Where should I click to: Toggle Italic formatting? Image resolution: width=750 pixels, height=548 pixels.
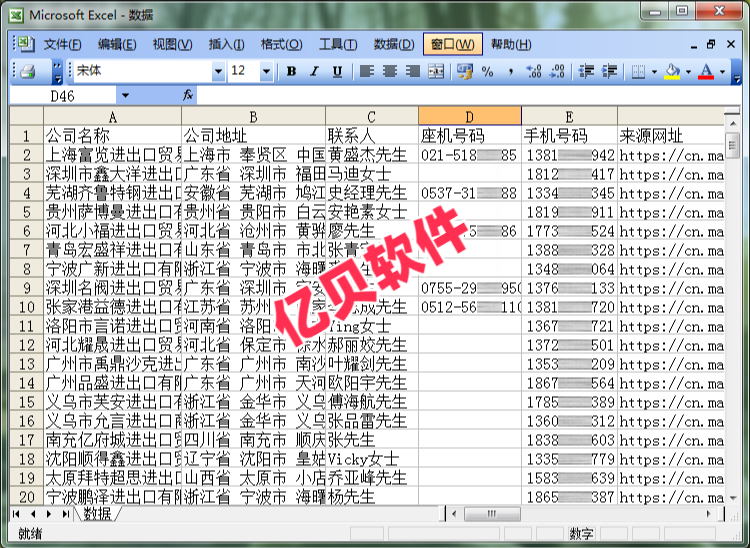tap(314, 72)
